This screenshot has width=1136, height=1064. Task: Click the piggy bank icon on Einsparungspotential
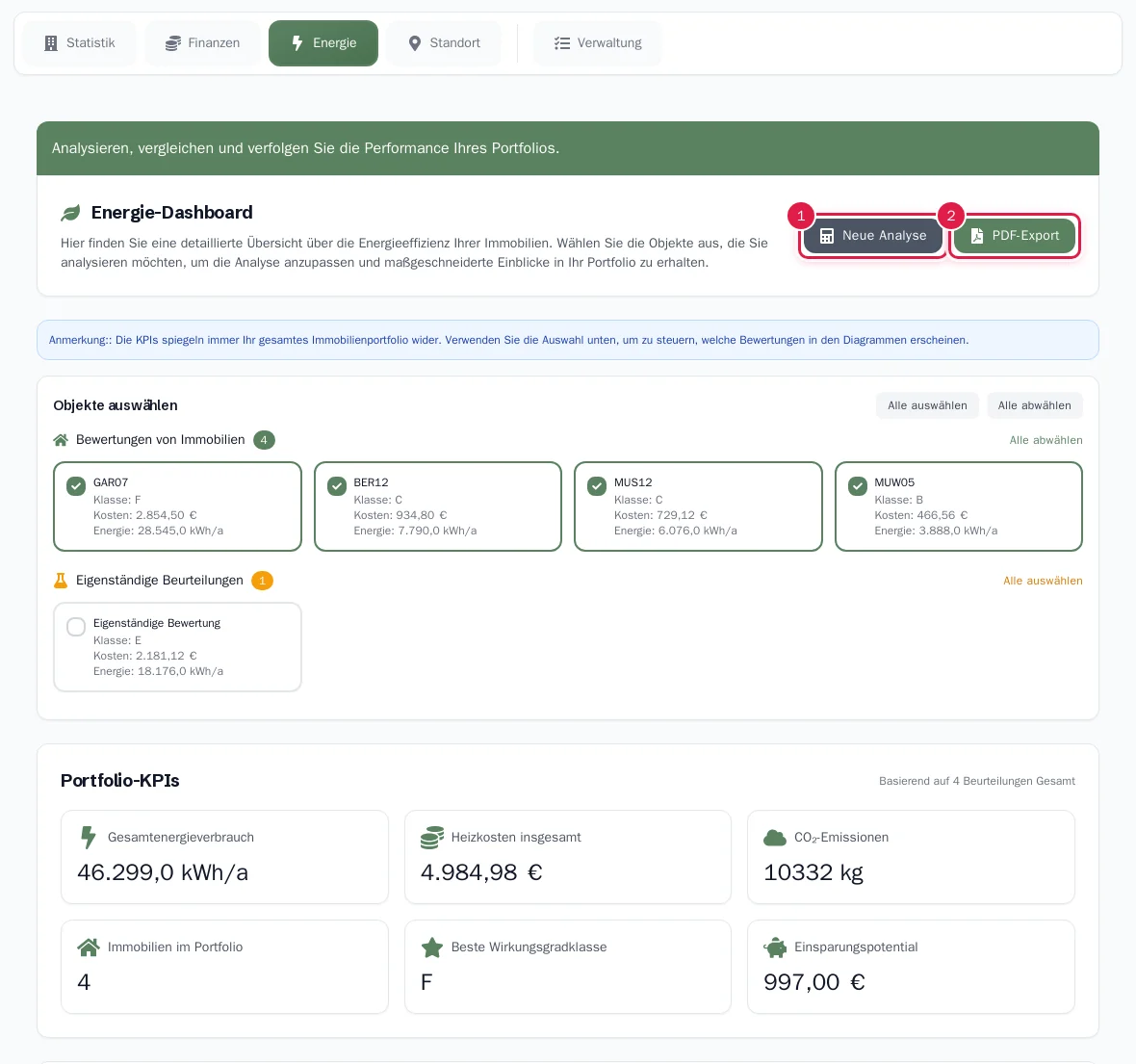click(775, 947)
